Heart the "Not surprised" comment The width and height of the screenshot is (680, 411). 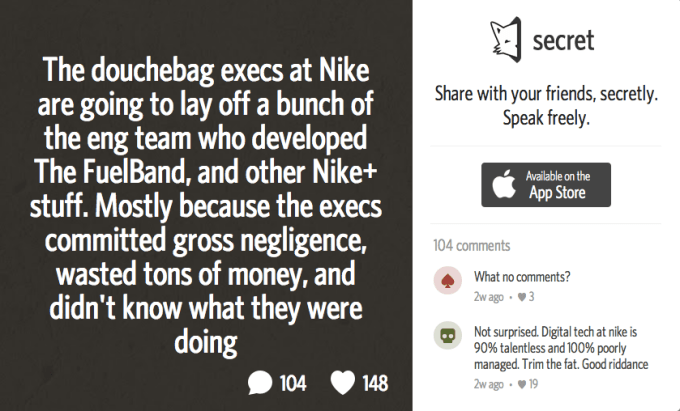[521, 383]
